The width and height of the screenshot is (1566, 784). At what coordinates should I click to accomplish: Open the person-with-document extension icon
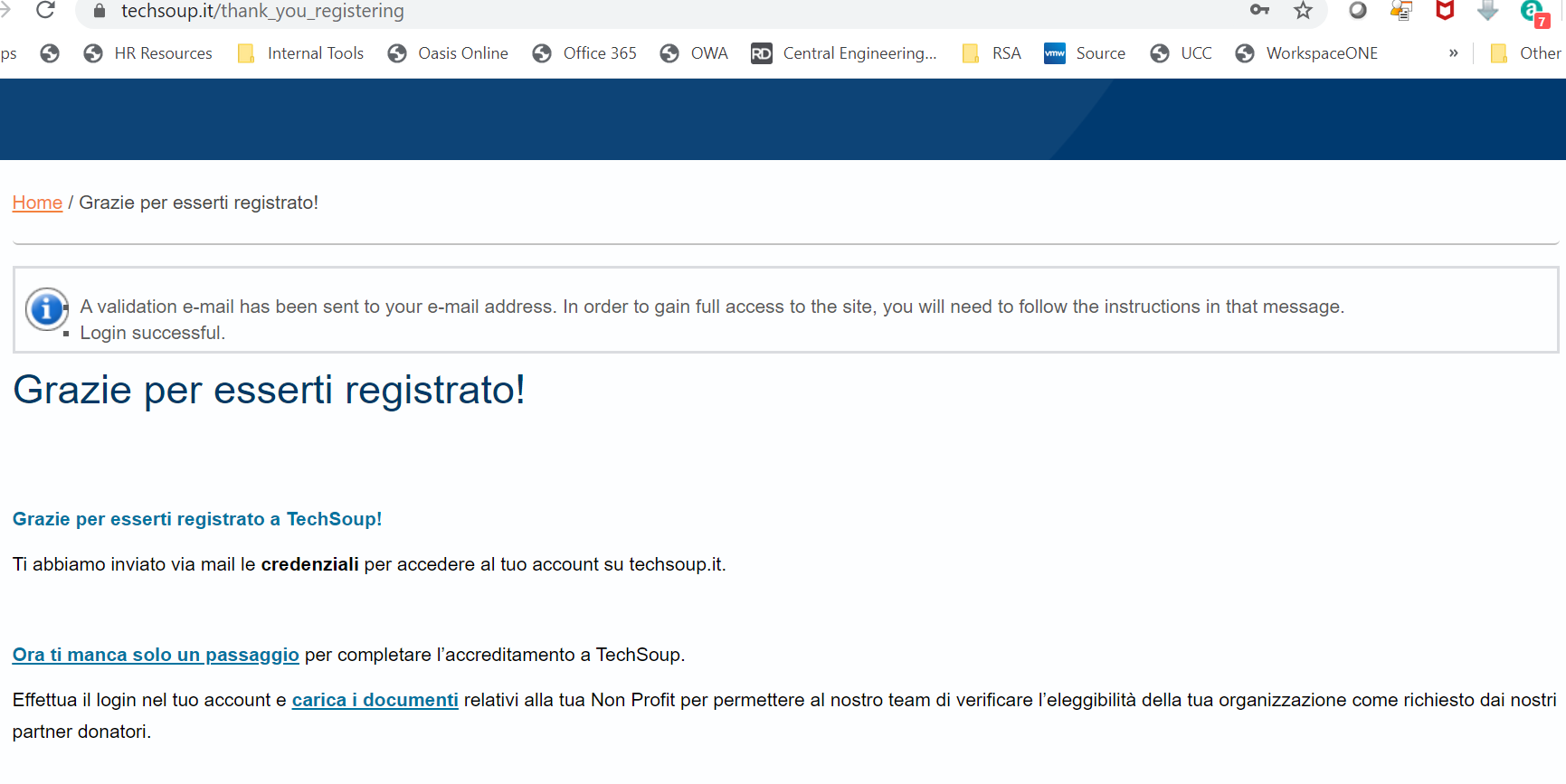[x=1401, y=11]
